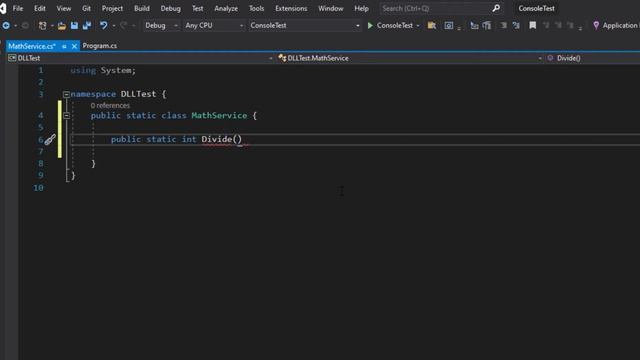
Task: Open the View menu
Action: pos(64,8)
